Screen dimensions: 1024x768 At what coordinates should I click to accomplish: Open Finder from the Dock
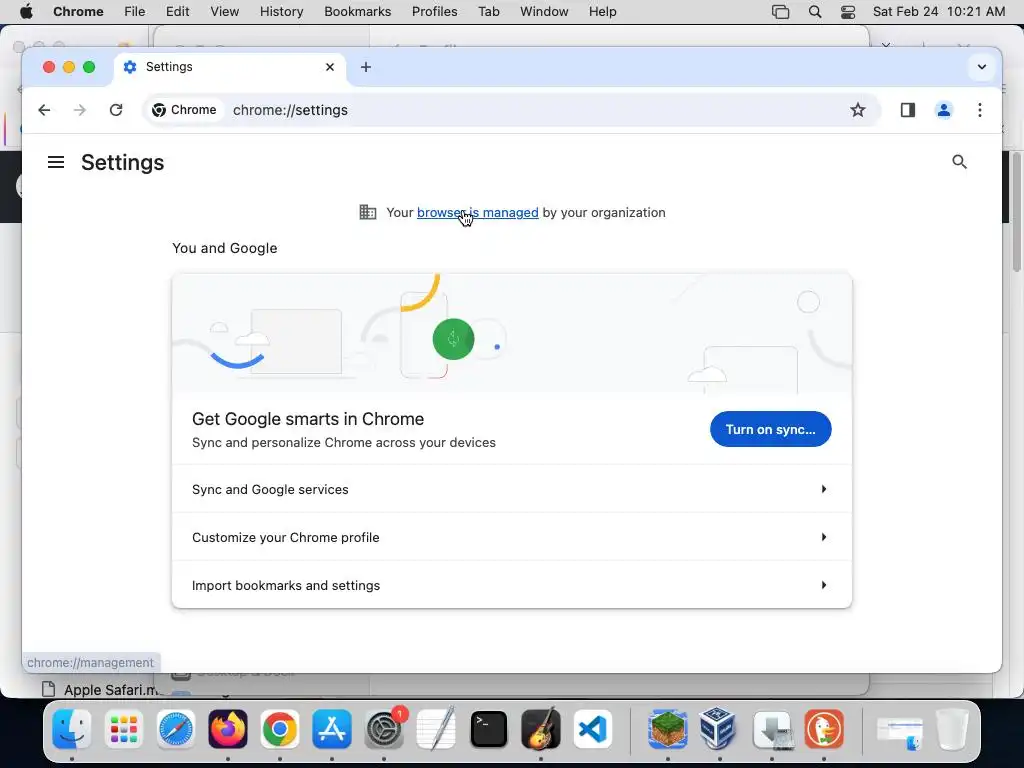(71, 729)
